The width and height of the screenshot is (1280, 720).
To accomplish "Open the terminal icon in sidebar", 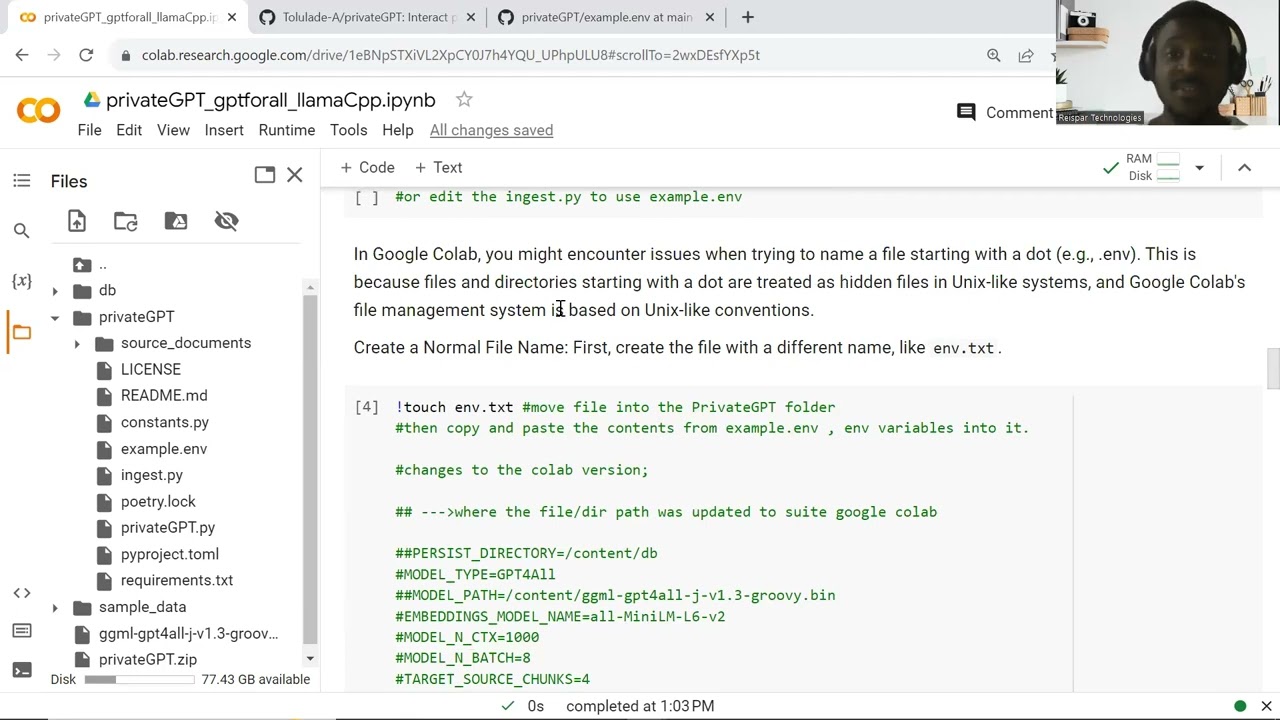I will (x=22, y=669).
